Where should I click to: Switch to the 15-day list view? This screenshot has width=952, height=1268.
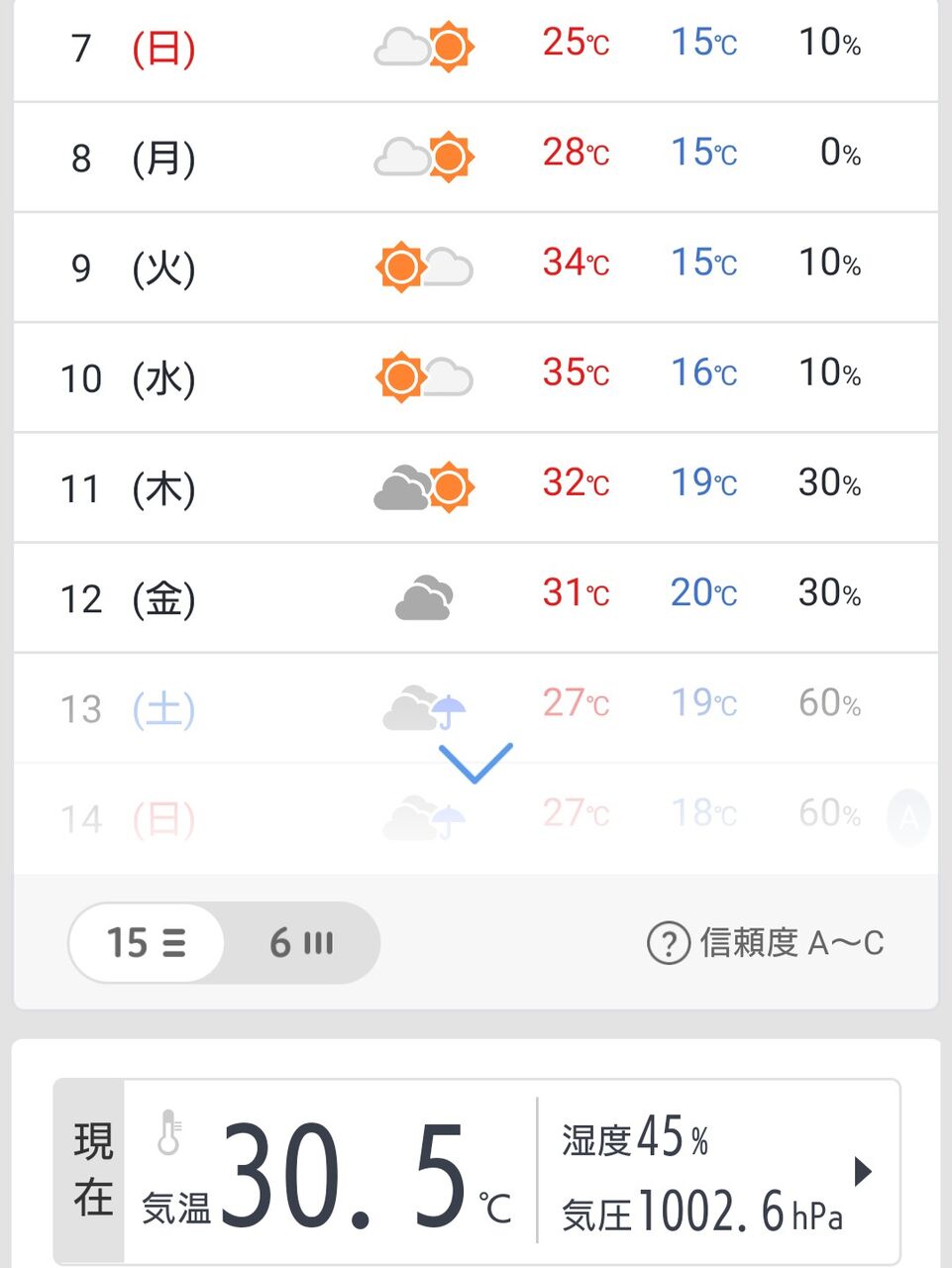pos(147,943)
